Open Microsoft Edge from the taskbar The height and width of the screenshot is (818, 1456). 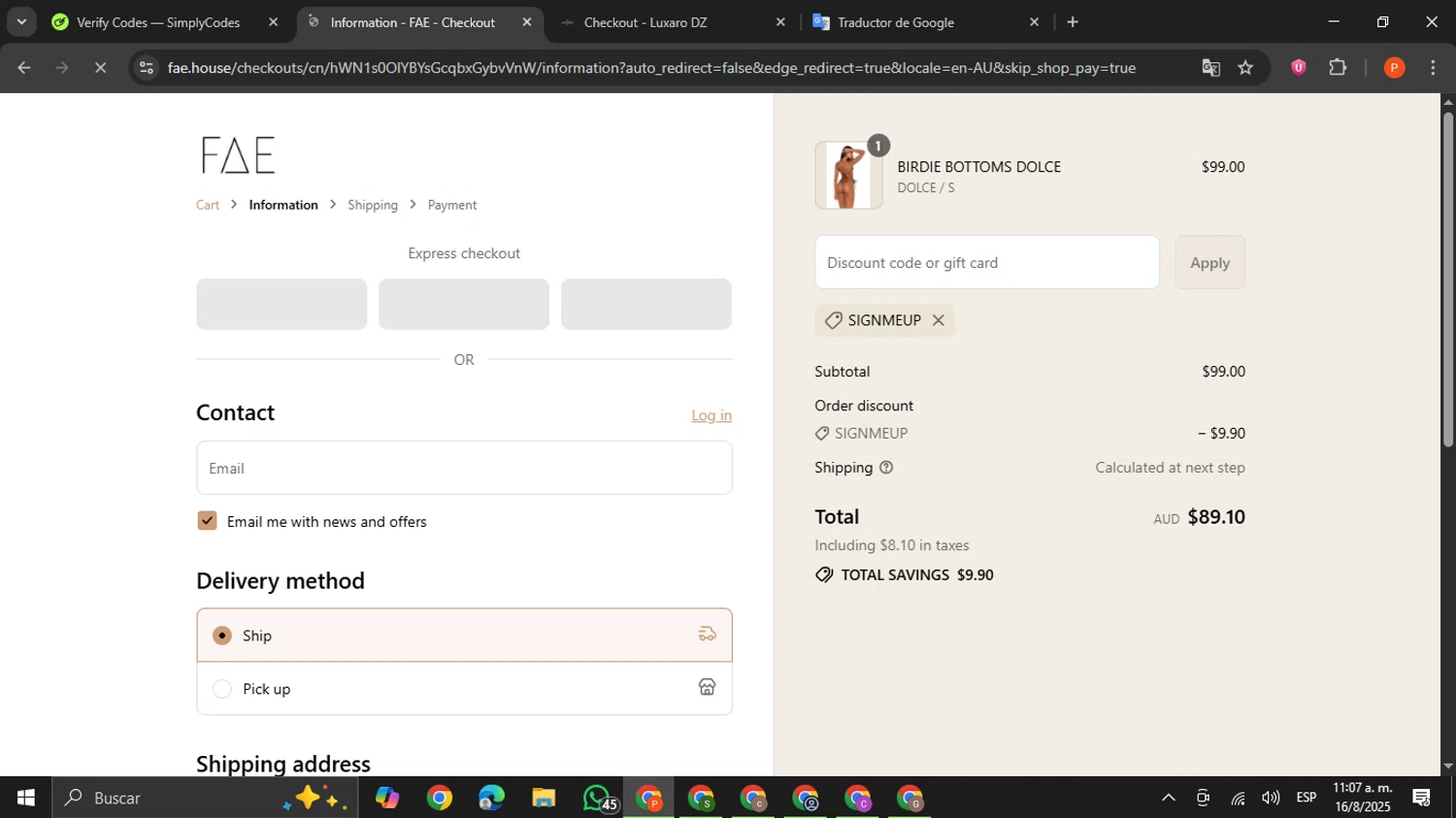pyautogui.click(x=491, y=798)
